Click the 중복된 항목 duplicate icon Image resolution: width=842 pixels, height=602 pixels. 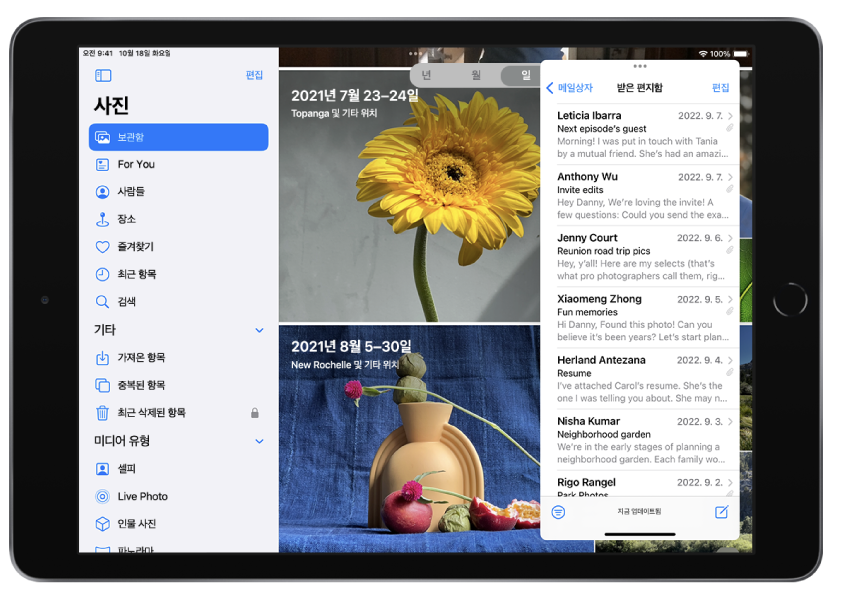[103, 385]
